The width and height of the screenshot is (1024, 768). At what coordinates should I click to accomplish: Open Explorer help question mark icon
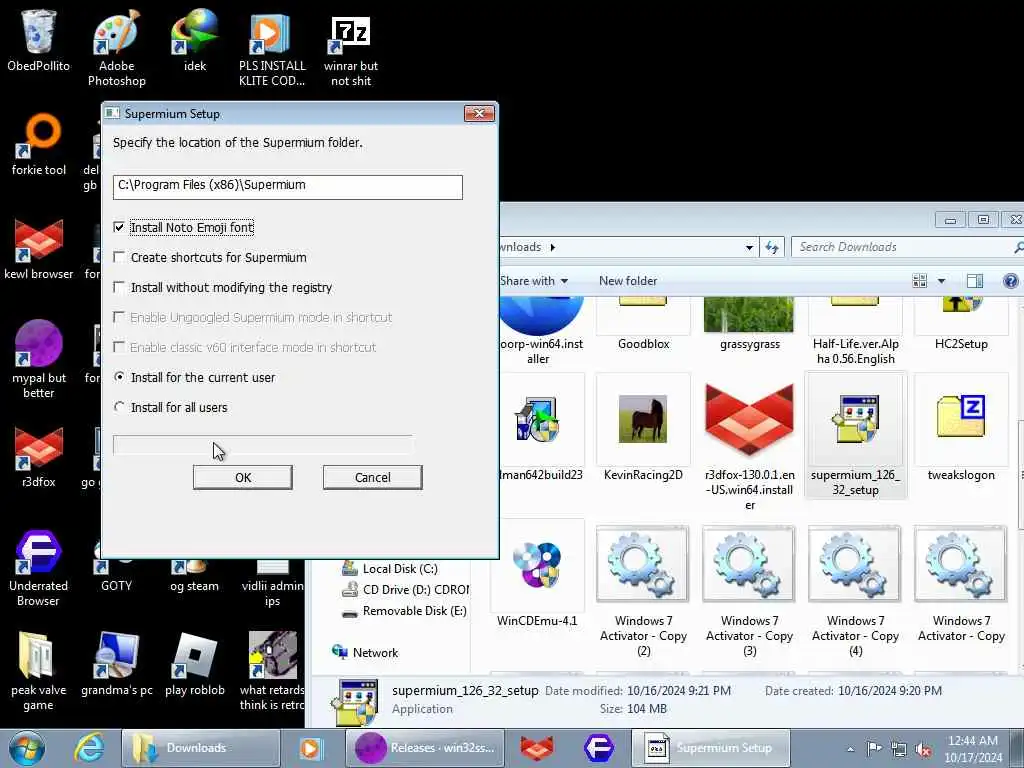coord(1010,281)
